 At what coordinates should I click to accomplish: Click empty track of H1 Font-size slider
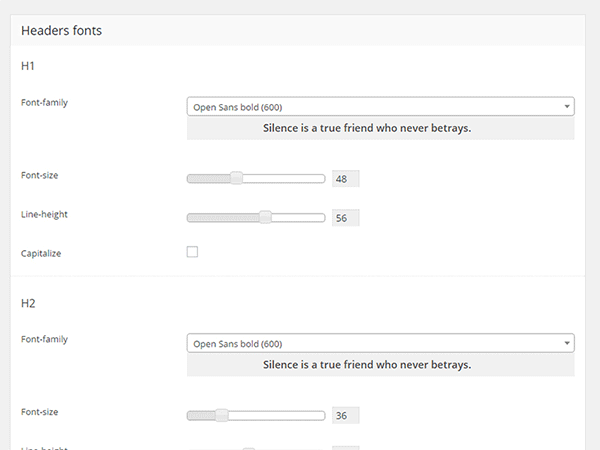click(284, 178)
